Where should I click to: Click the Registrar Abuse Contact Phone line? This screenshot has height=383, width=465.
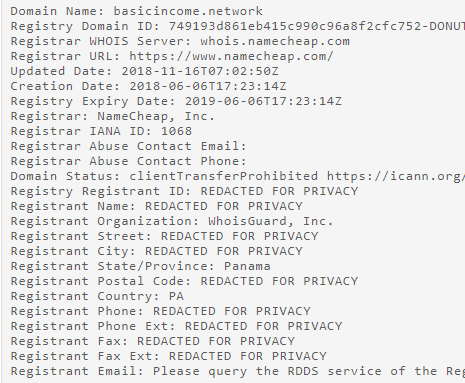pyautogui.click(x=128, y=161)
